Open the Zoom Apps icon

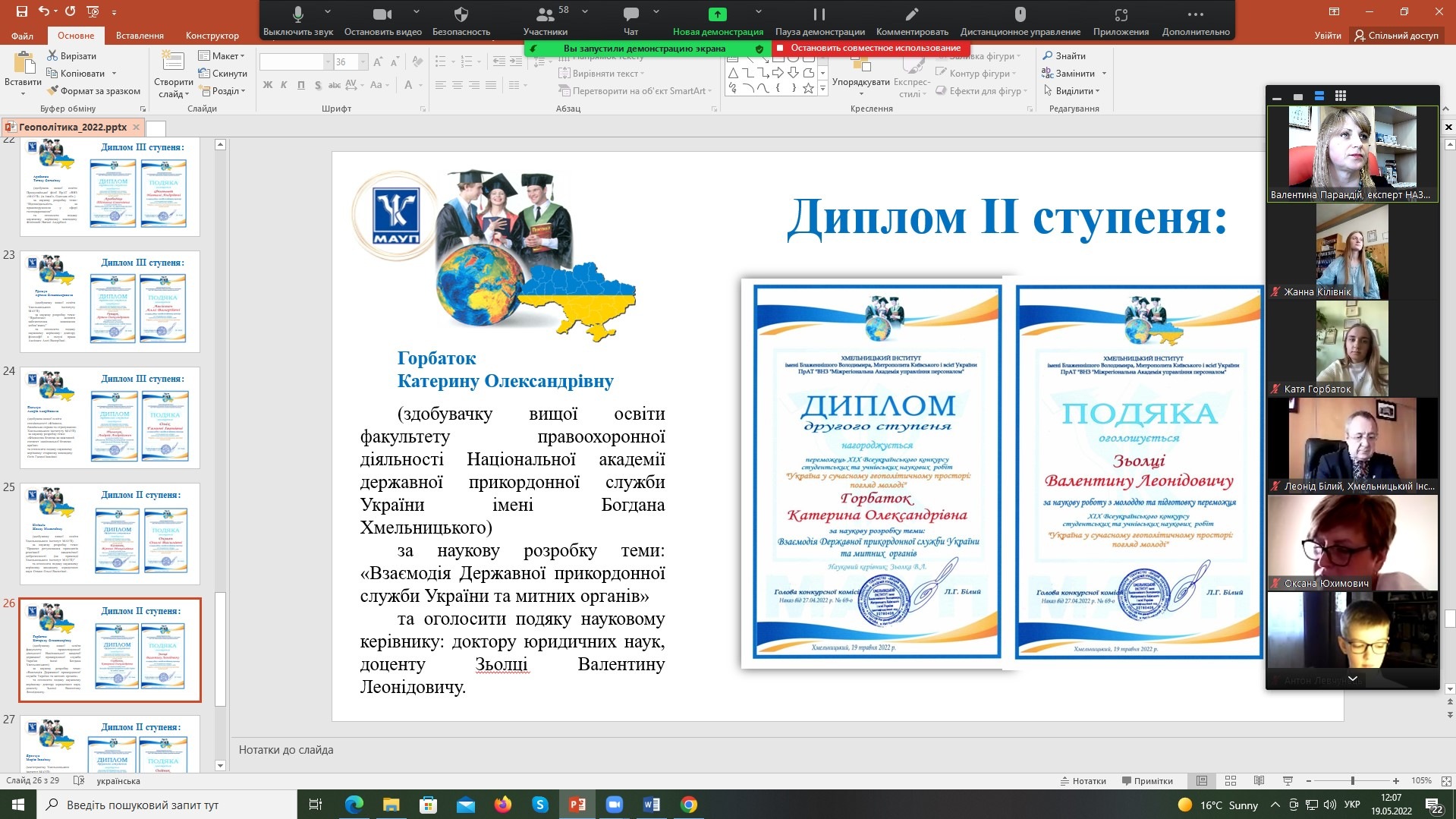pyautogui.click(x=1121, y=15)
